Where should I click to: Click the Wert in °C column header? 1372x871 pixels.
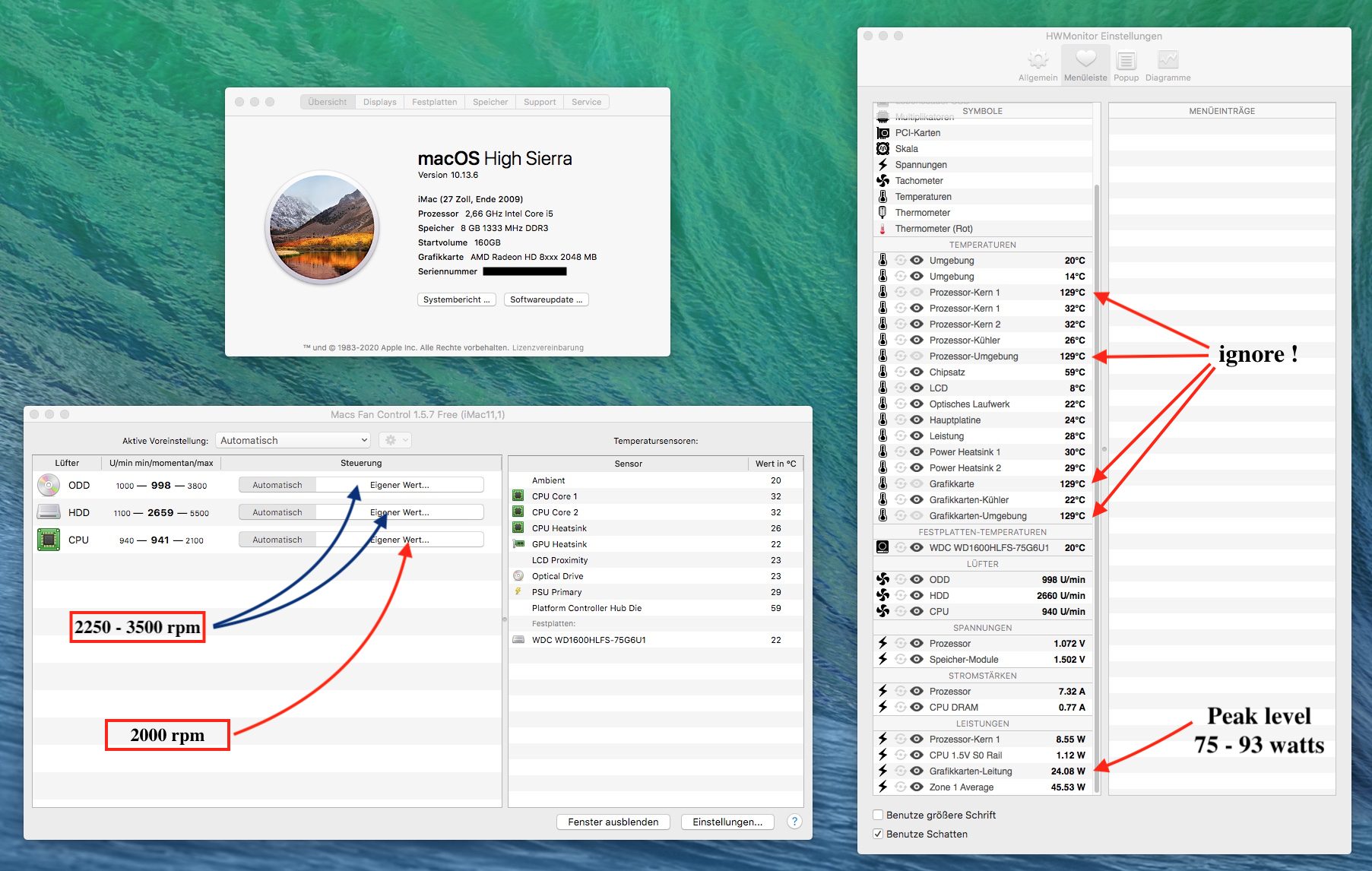[776, 464]
